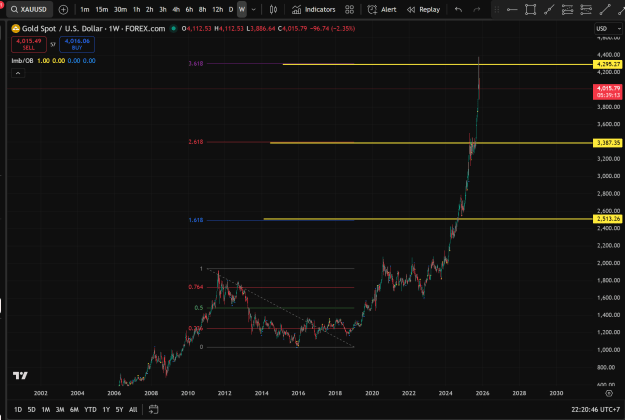Open the go-to-date calendar icon
The width and height of the screenshot is (625, 420).
[x=153, y=410]
